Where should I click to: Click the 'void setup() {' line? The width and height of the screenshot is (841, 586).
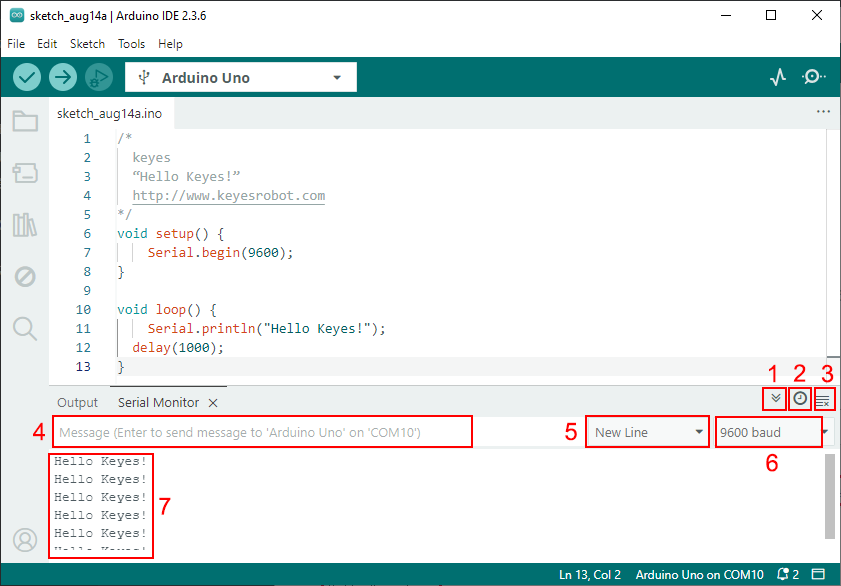coord(171,234)
